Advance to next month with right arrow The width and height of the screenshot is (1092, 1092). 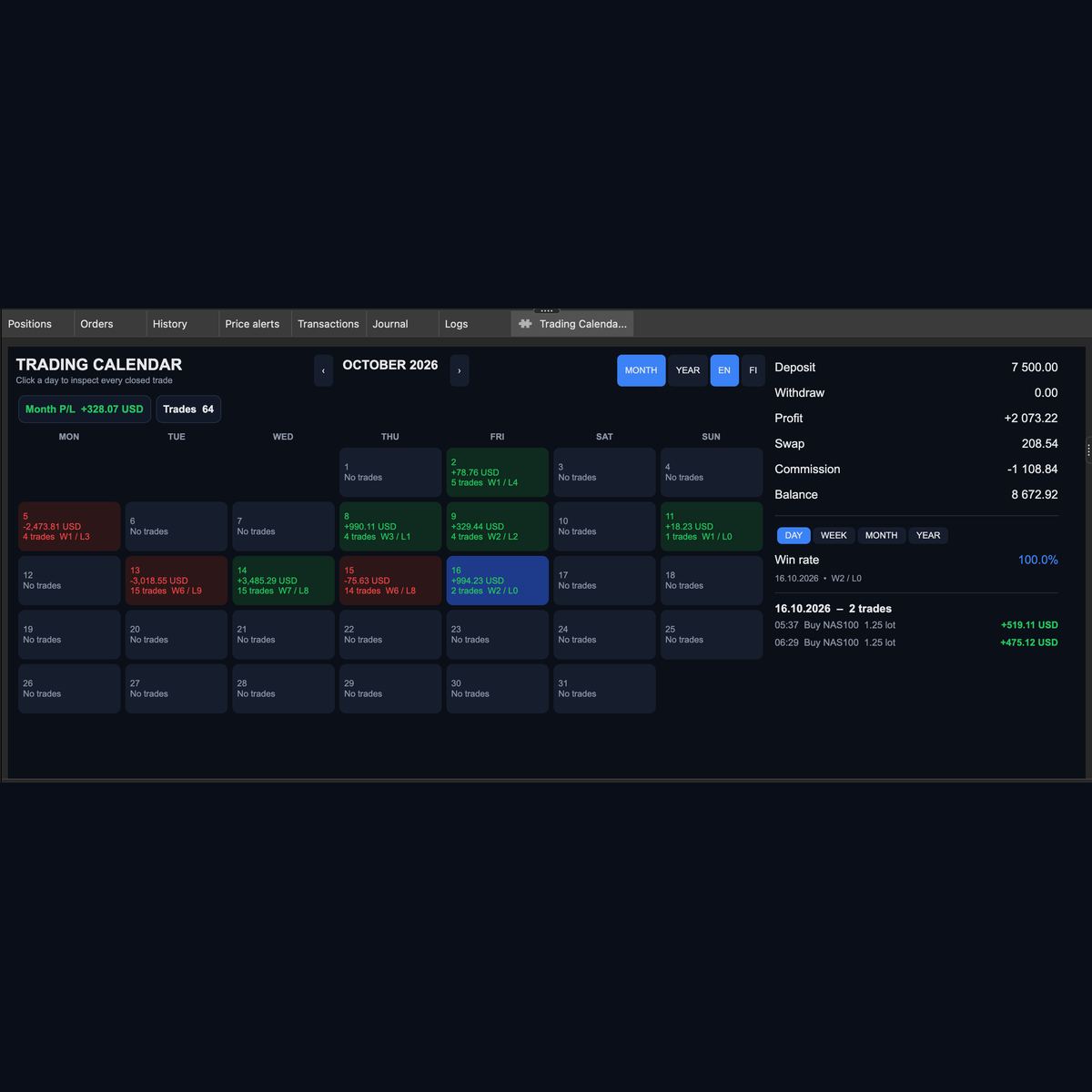point(460,370)
